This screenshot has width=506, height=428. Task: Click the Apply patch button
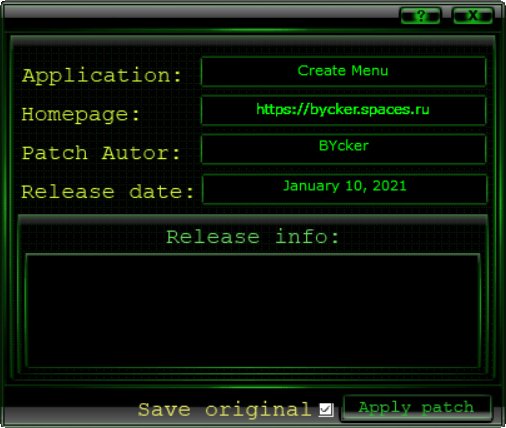pyautogui.click(x=416, y=408)
